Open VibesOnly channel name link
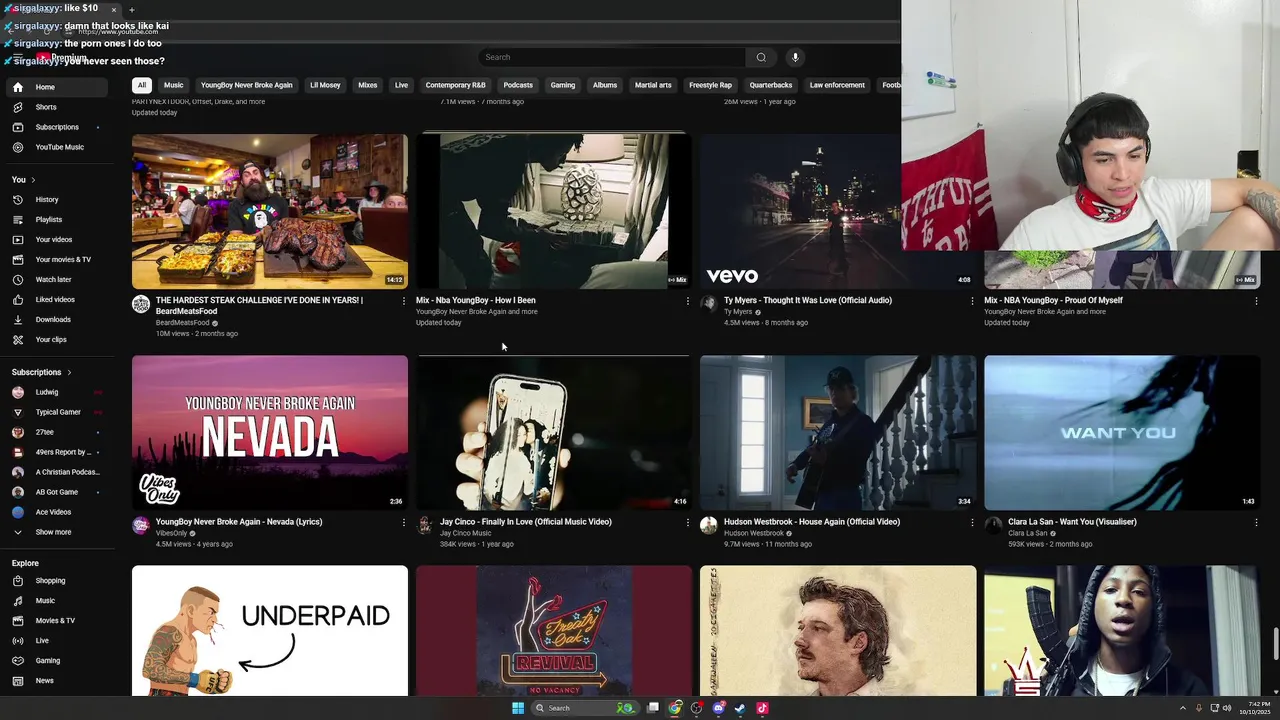This screenshot has height=720, width=1280. [171, 533]
